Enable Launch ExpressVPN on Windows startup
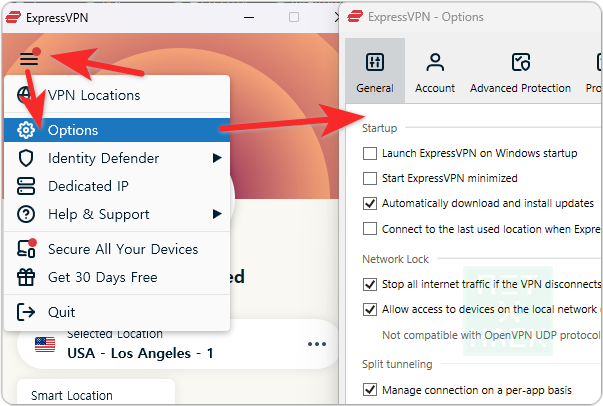 (371, 154)
